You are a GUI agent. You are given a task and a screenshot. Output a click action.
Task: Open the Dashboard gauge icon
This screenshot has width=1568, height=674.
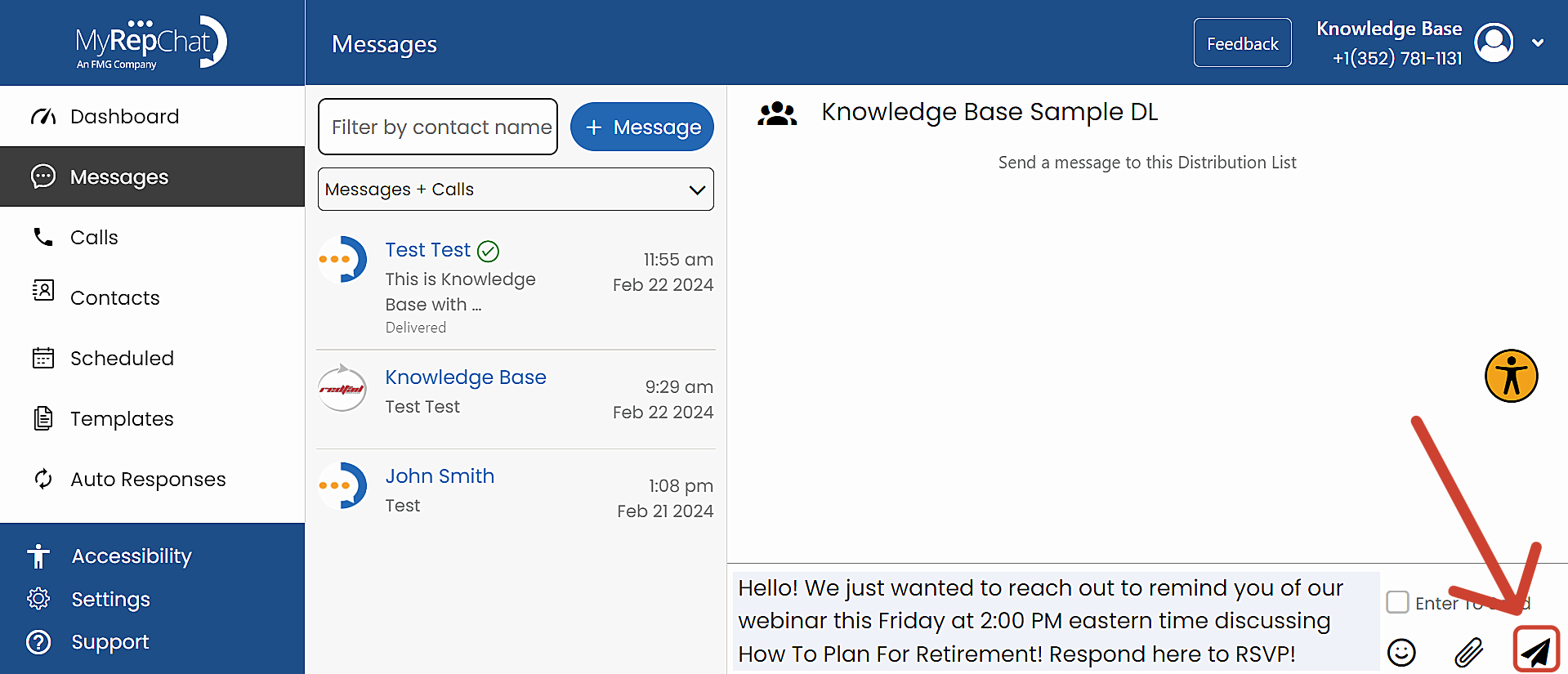43,117
